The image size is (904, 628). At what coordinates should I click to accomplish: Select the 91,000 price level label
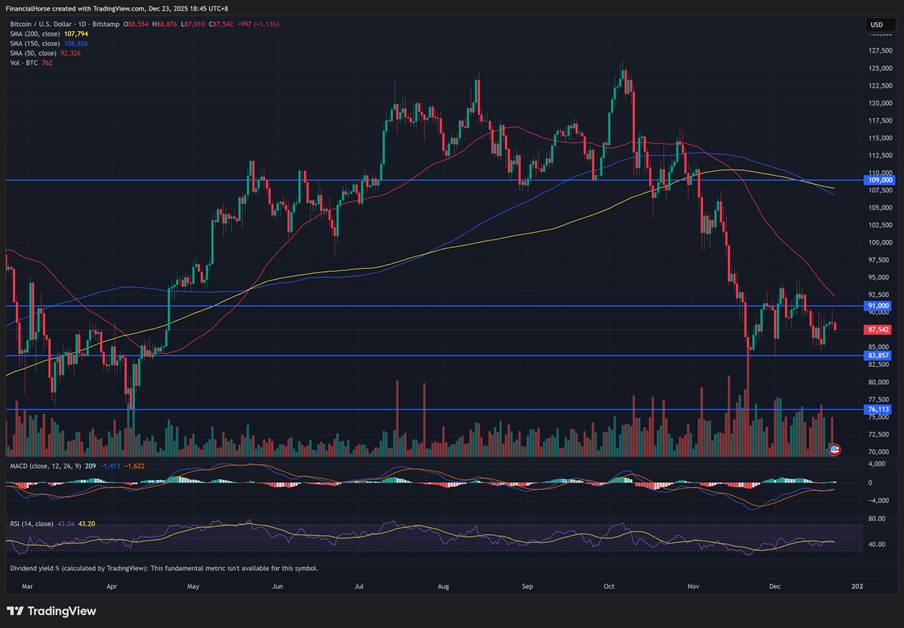coord(878,306)
